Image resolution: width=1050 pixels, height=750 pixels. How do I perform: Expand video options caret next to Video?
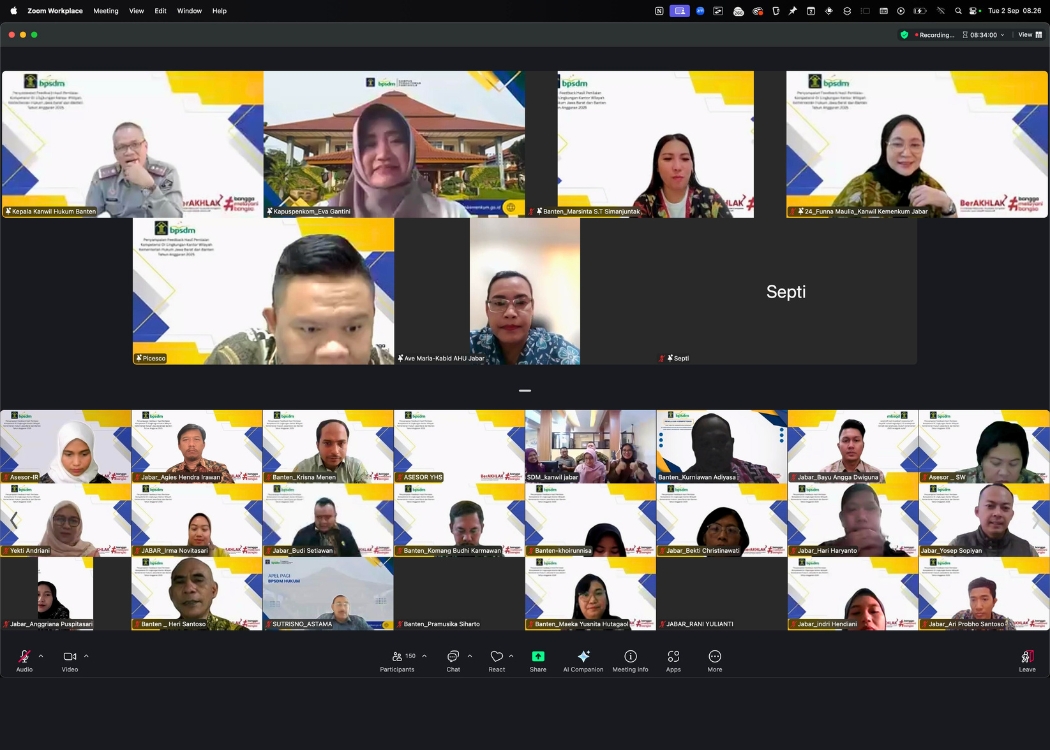(86, 656)
